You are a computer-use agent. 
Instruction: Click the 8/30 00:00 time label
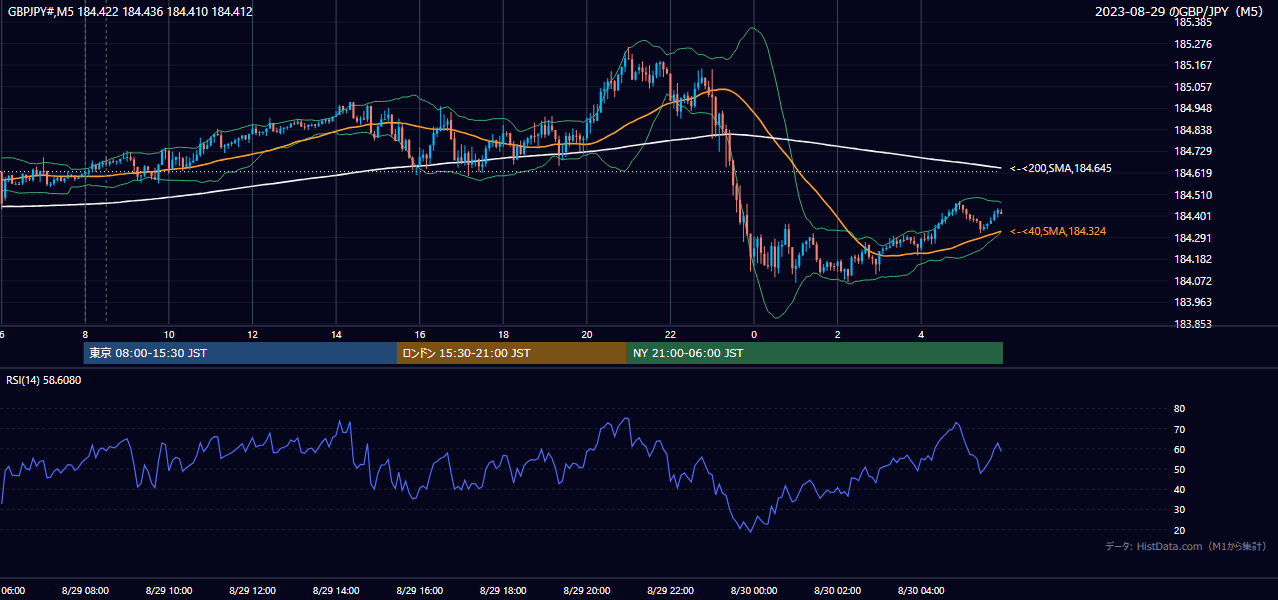point(754,591)
